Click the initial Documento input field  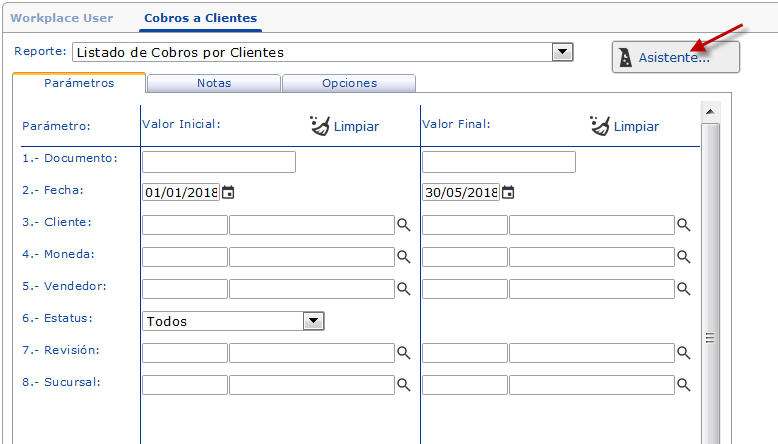coord(219,162)
